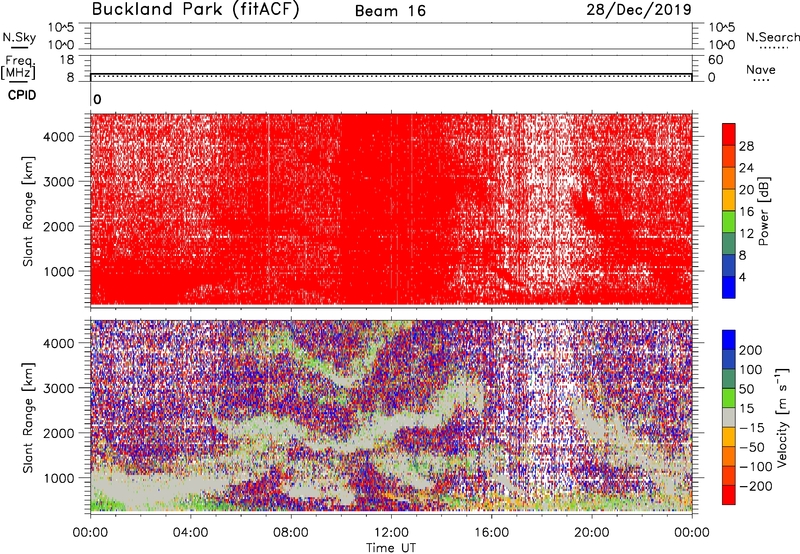The image size is (800, 554).
Task: Click the 'N.Search' legend label
Action: (772, 37)
